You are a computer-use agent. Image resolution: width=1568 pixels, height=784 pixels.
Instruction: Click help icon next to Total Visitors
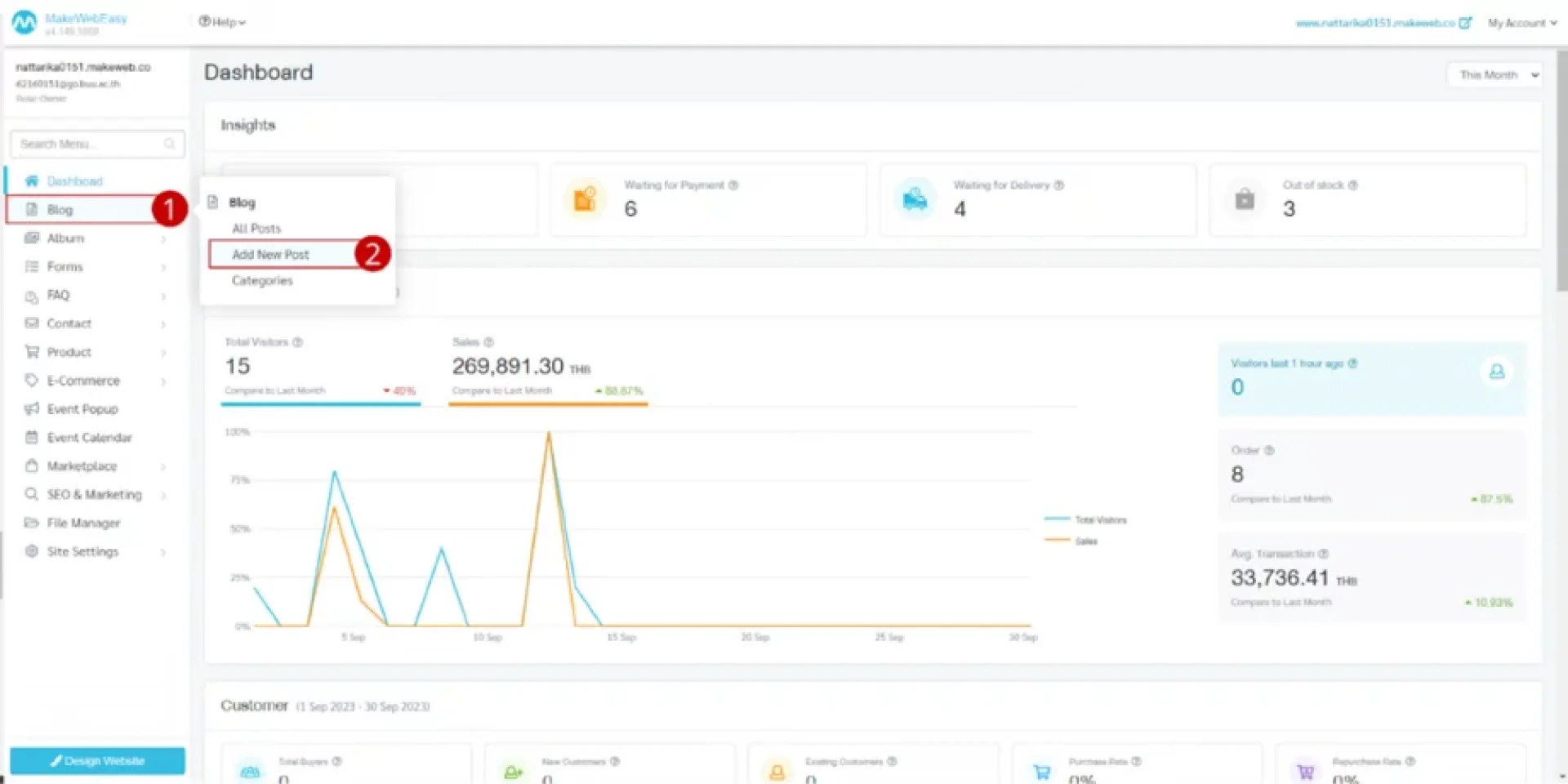[298, 342]
